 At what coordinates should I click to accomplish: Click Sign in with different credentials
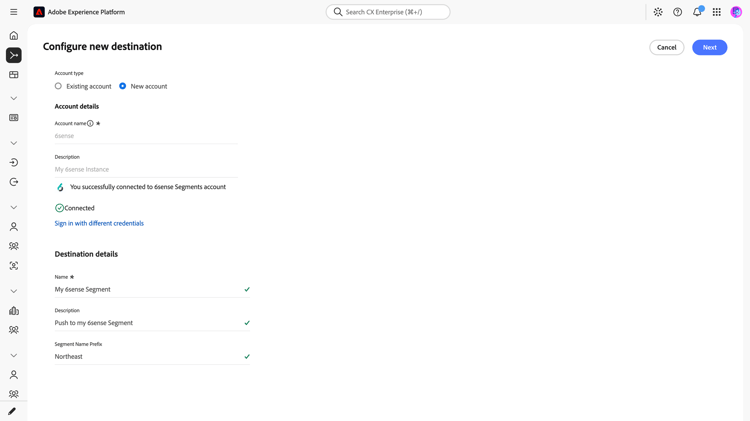[99, 223]
